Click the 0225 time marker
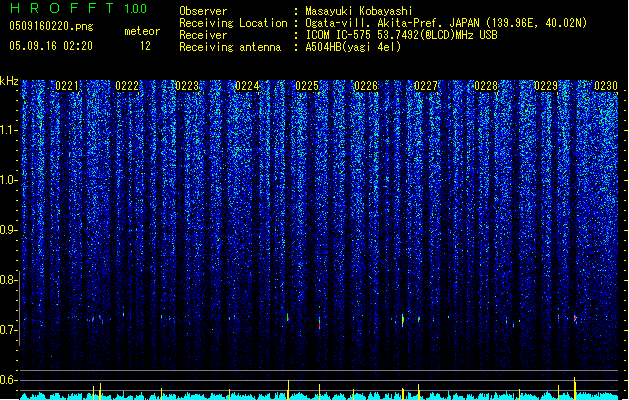The height and width of the screenshot is (400, 629). click(x=307, y=86)
